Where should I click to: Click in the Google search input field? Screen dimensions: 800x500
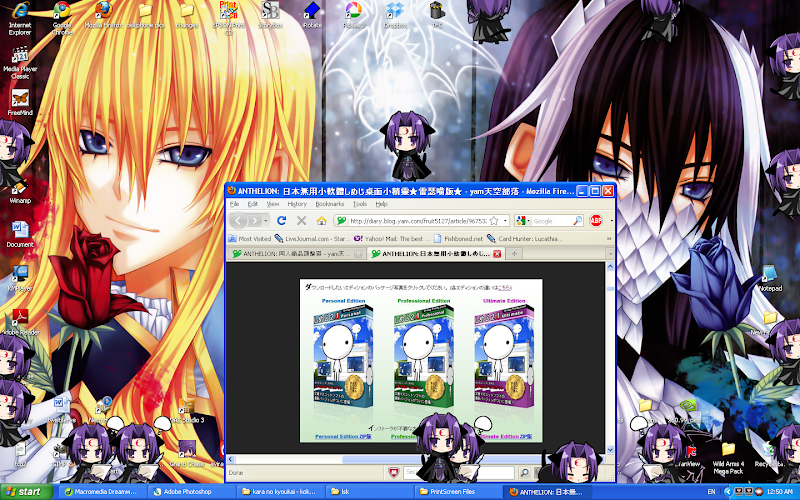pos(551,221)
